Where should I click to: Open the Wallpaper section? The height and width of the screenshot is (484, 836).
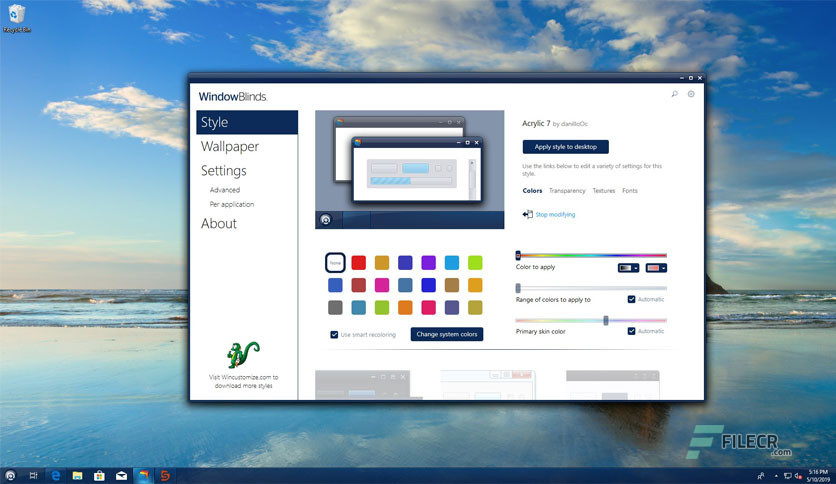point(230,147)
